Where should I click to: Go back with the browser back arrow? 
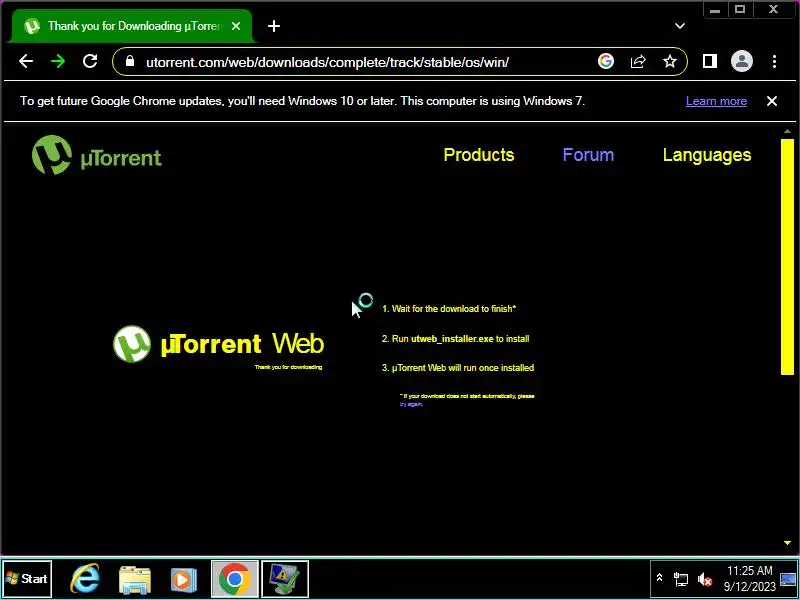(26, 62)
